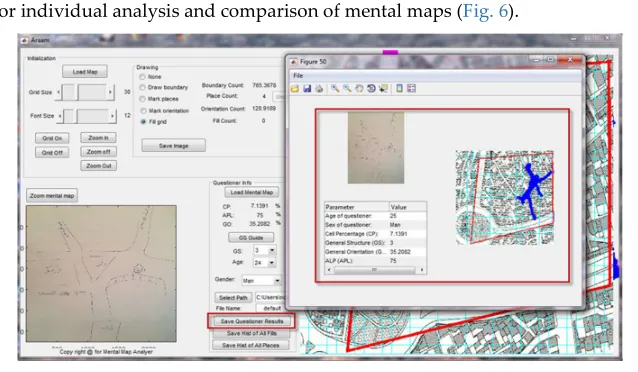Click the Orientation Count value 128.9189
This screenshot has height=372, width=638.
pos(264,108)
